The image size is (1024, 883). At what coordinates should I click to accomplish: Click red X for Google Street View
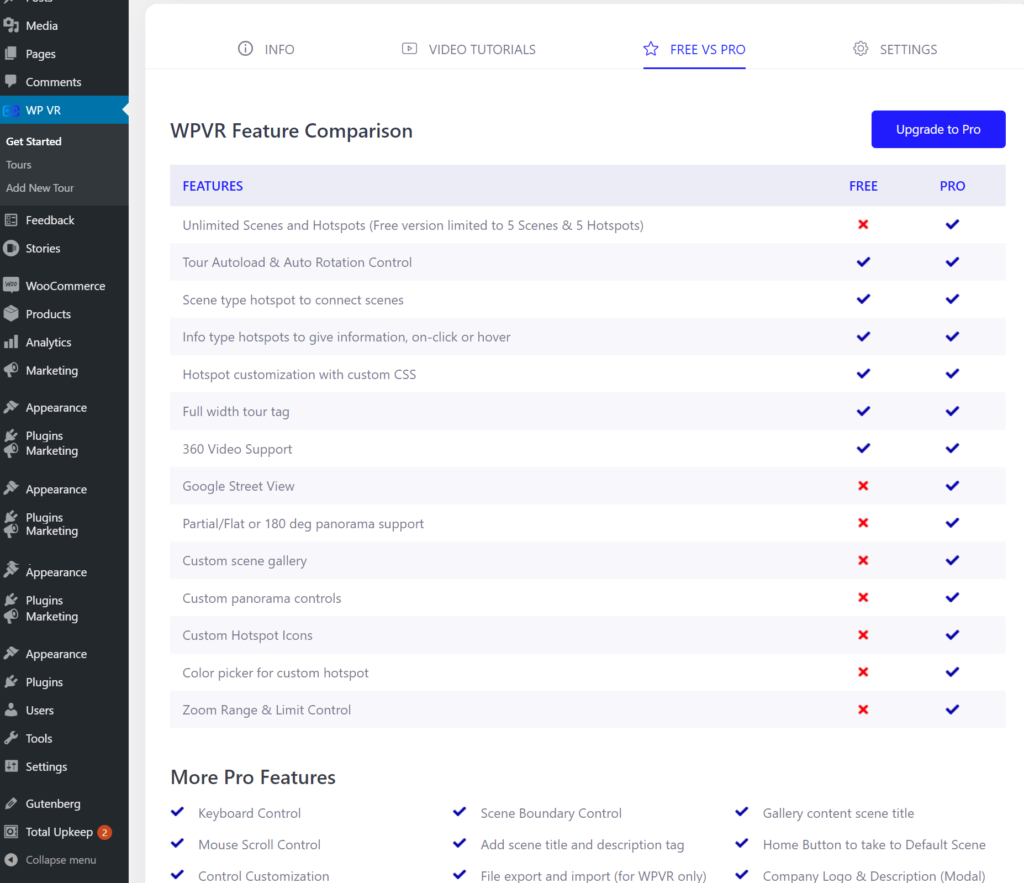[863, 486]
